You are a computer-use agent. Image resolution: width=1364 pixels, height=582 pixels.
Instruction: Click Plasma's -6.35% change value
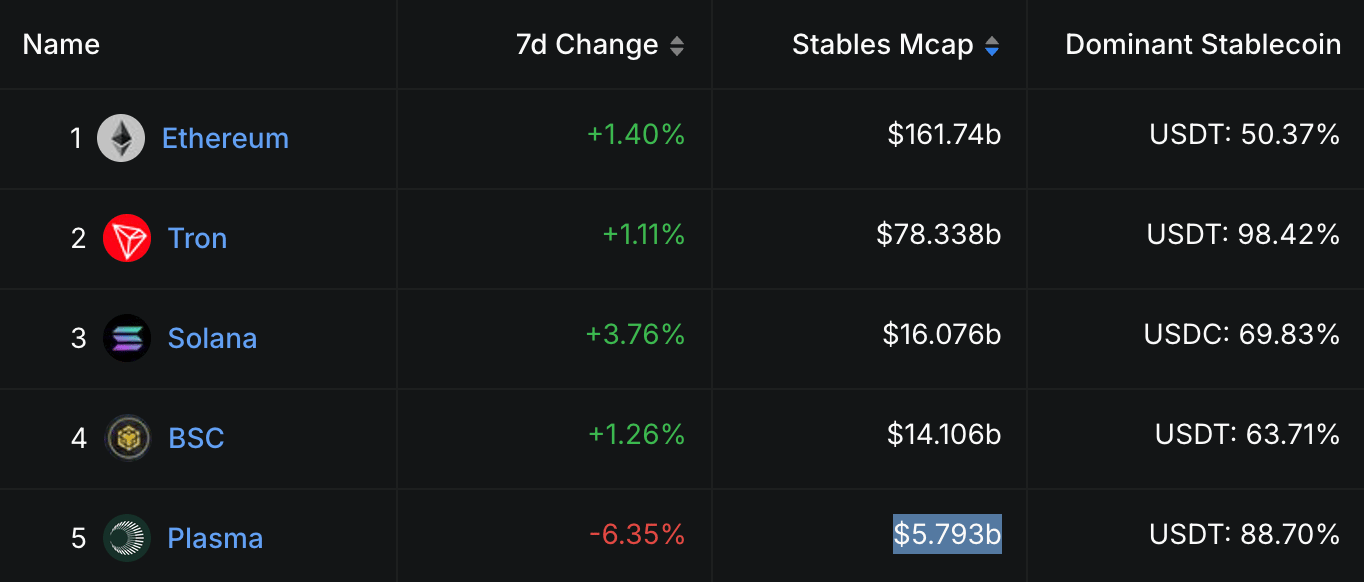coord(637,534)
